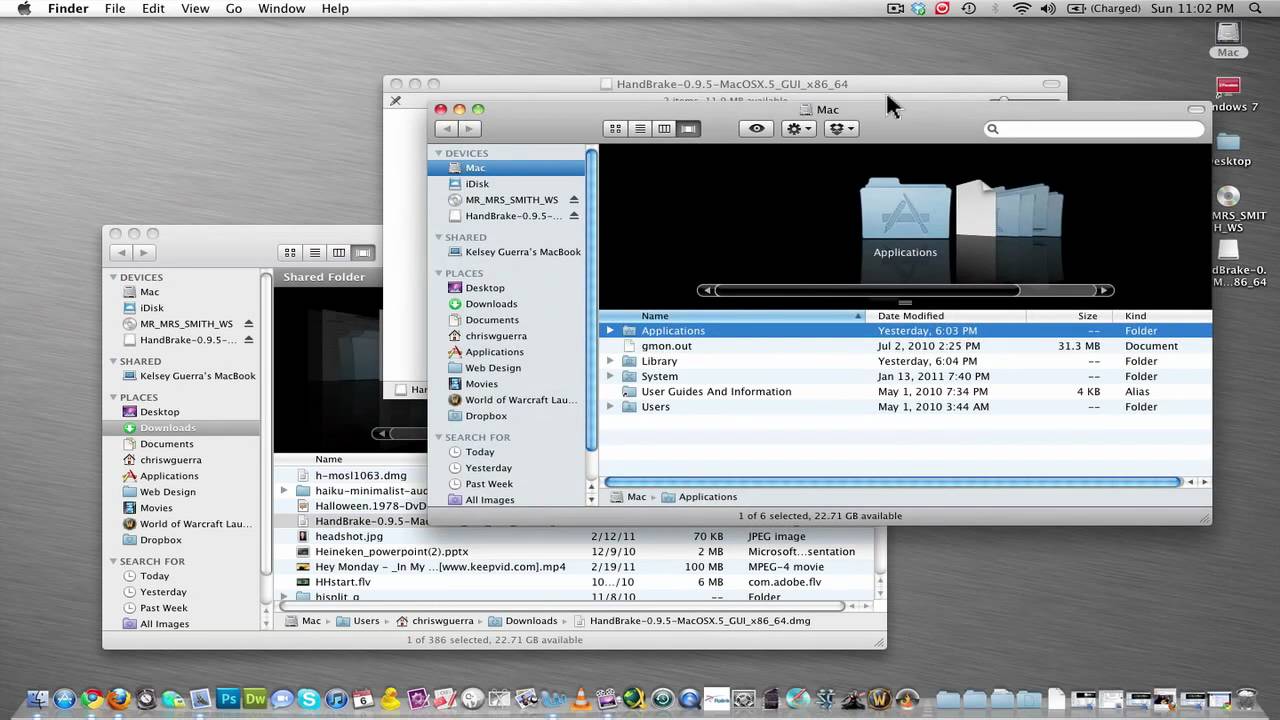Screen dimensions: 1280x720
Task: Click the Mac window sidebar vertical scrollbar
Action: [592, 300]
